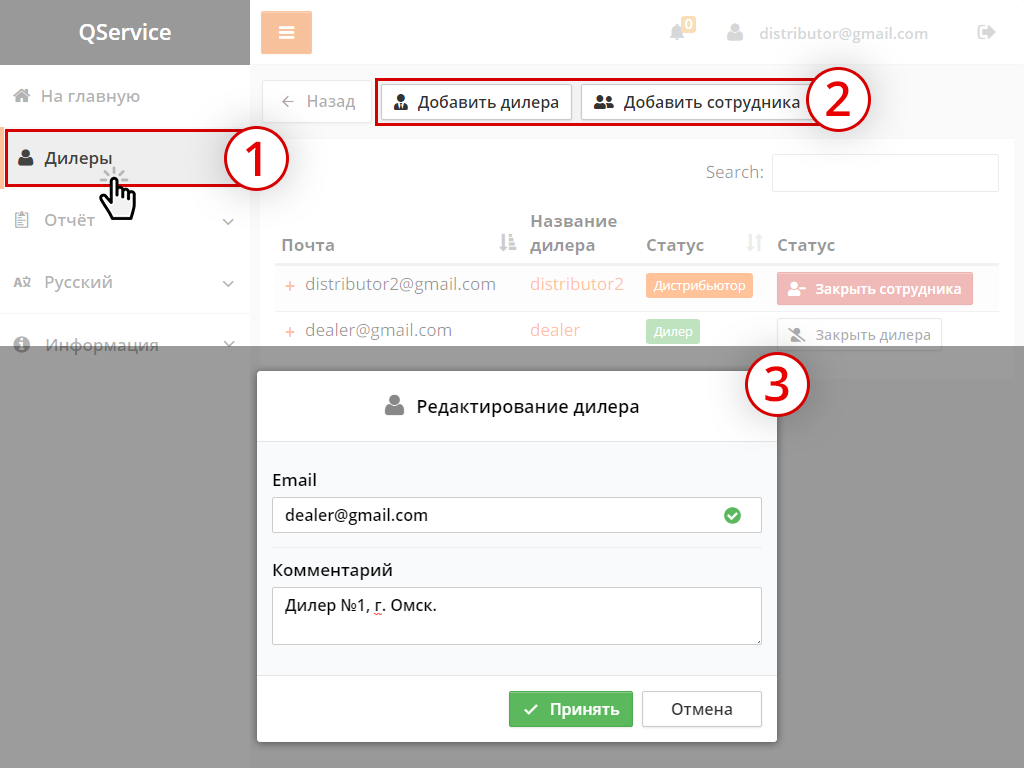The width and height of the screenshot is (1024, 768).
Task: Cancel the dialog with Отмена
Action: tap(701, 709)
